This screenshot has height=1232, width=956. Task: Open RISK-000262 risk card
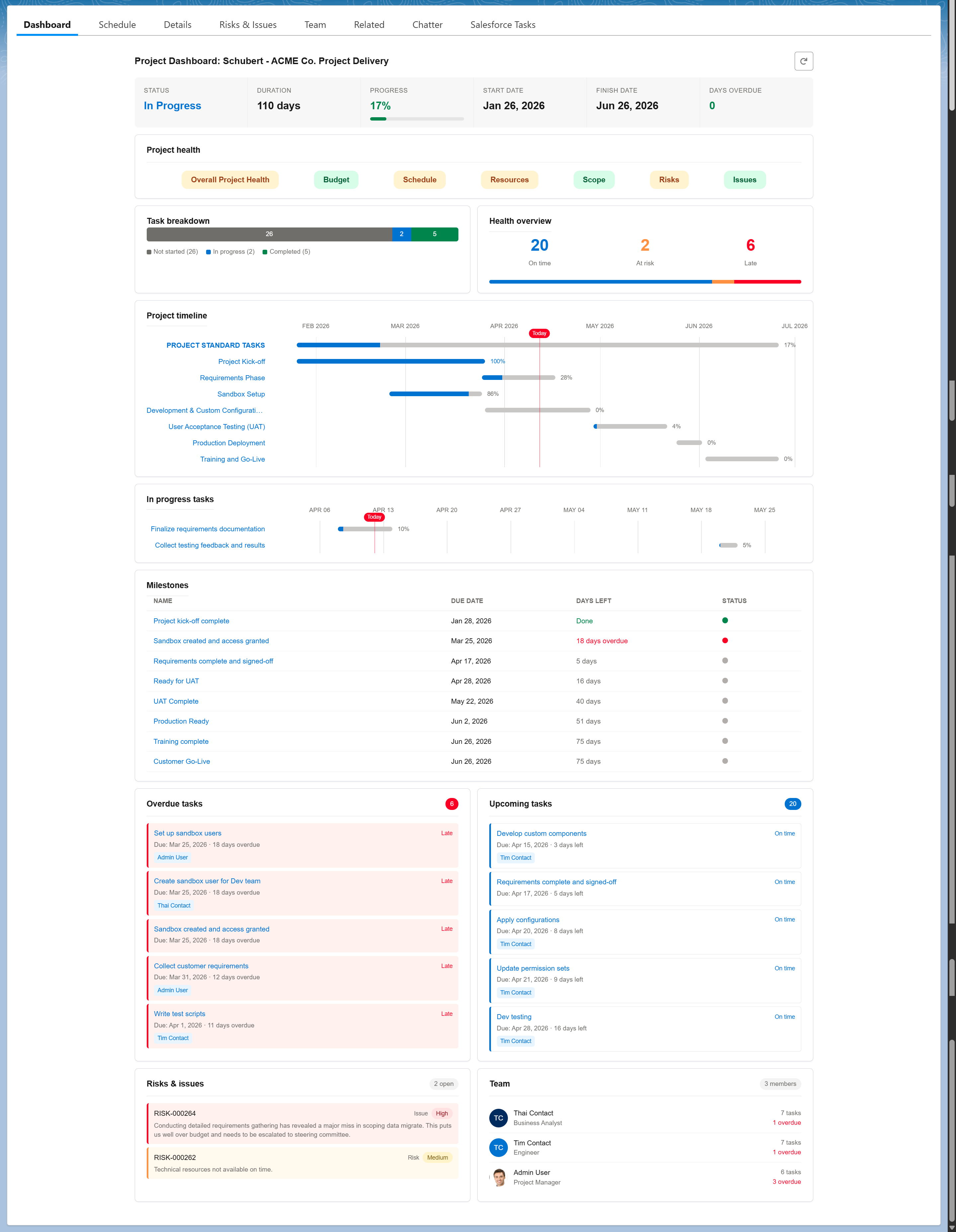point(303,1163)
